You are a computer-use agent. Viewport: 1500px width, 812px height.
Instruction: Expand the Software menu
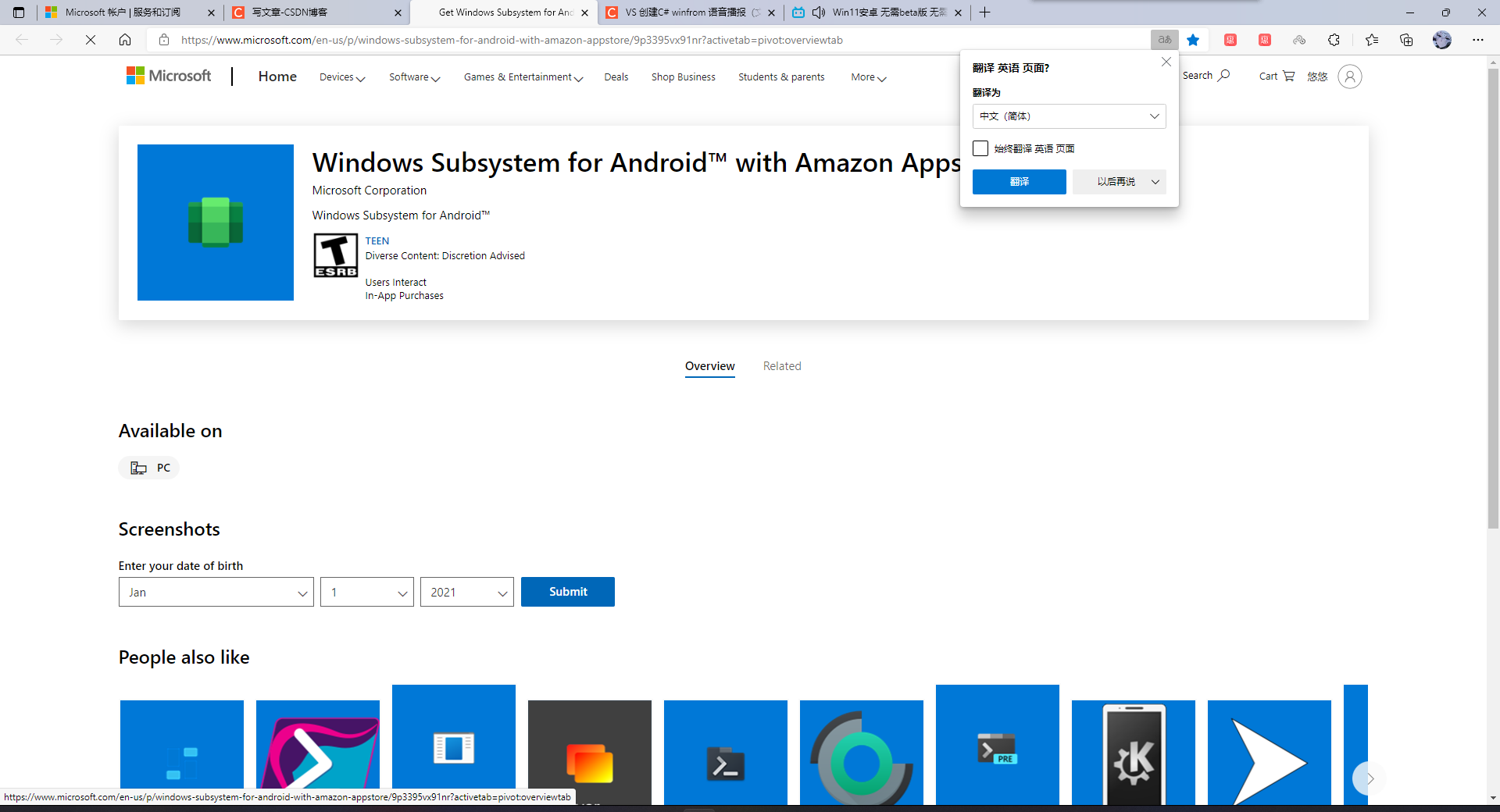coord(415,77)
